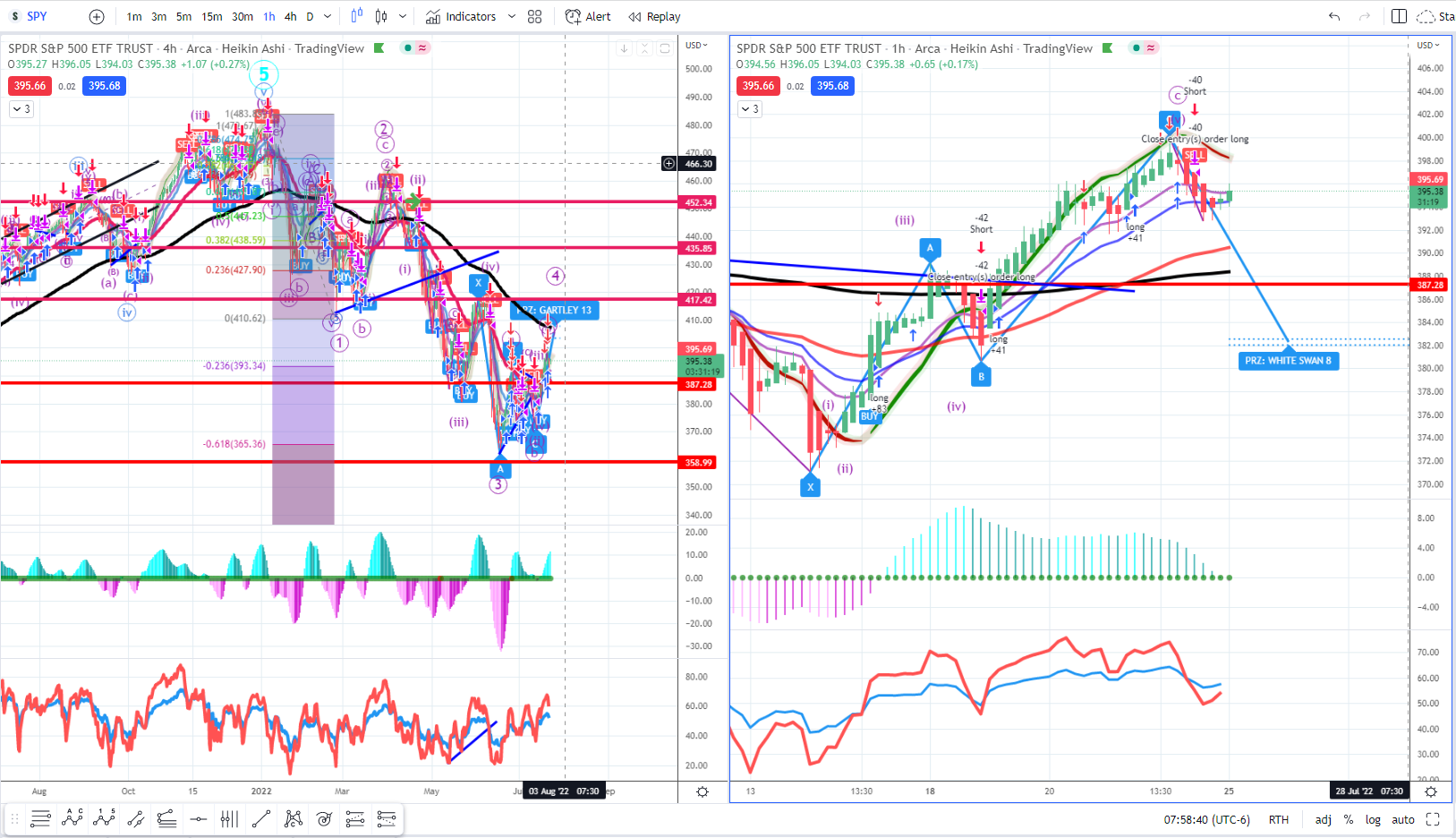Image resolution: width=1456 pixels, height=838 pixels.
Task: Select the 3m timeframe
Action: (158, 17)
